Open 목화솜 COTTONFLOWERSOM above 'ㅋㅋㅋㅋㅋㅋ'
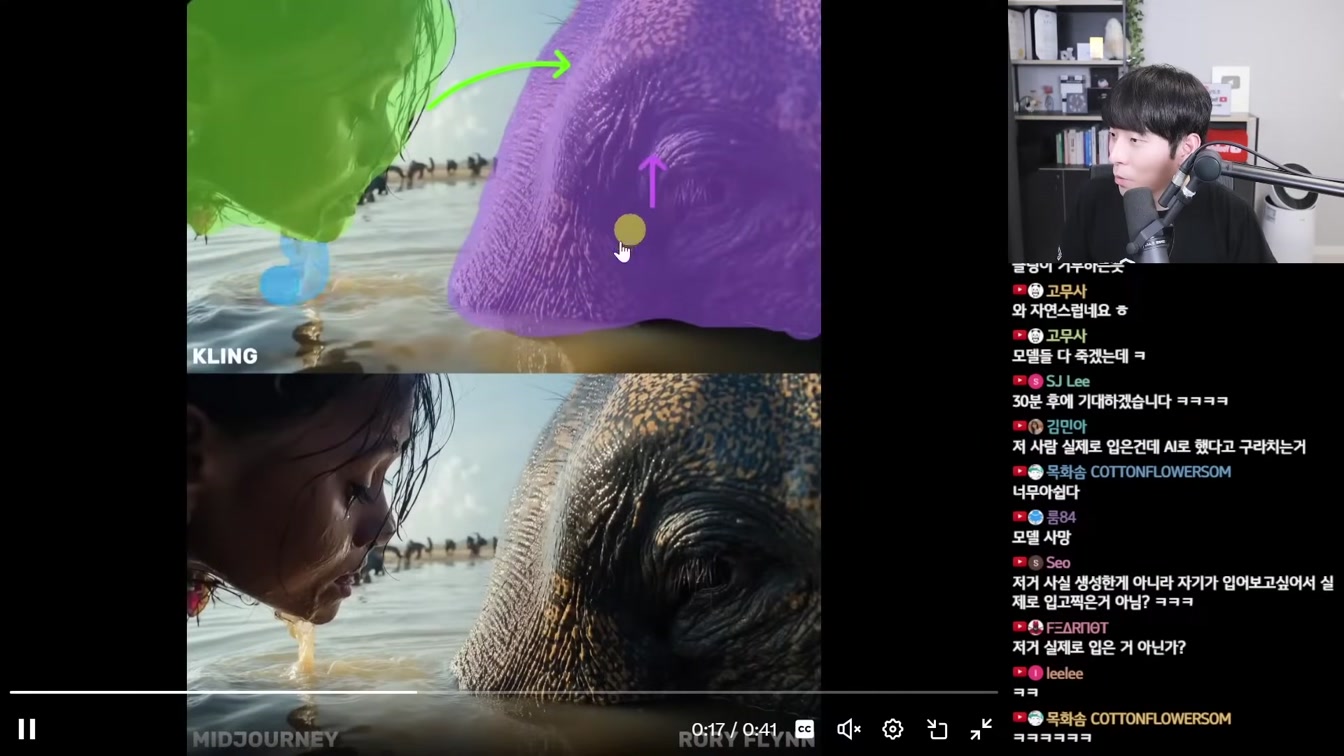 point(1138,718)
